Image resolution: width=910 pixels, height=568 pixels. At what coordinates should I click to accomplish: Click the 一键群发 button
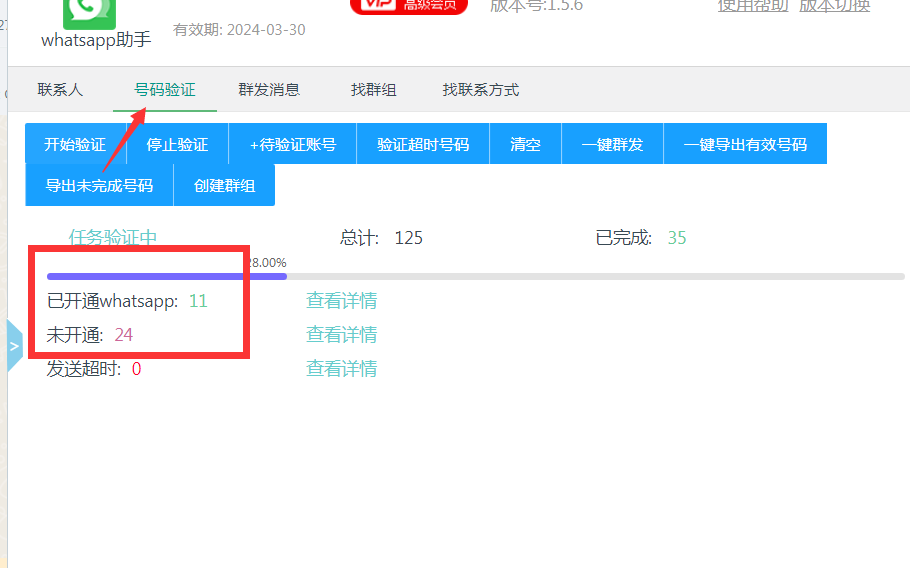(x=612, y=144)
